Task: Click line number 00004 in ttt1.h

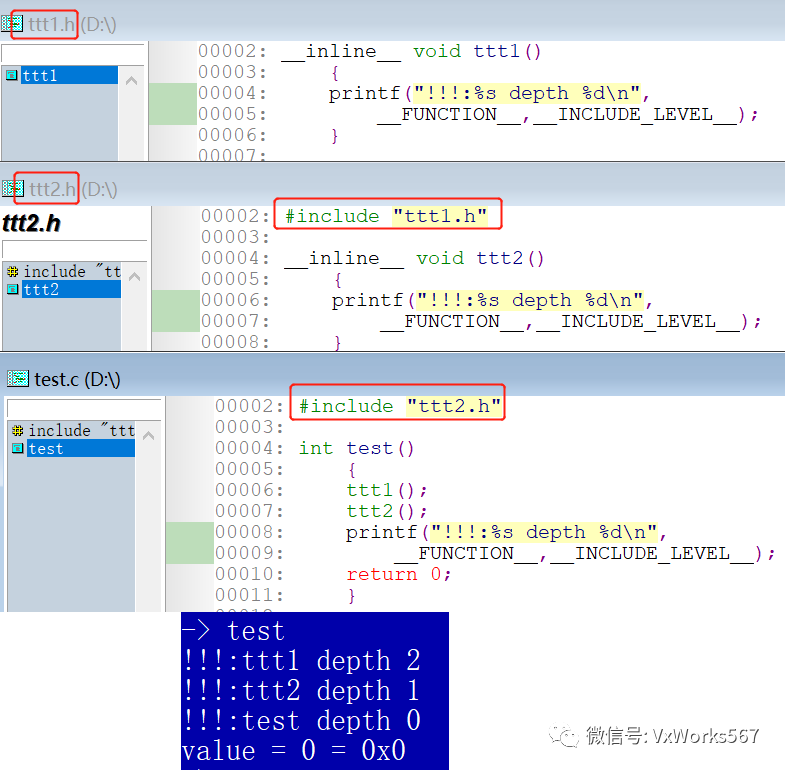Action: click(232, 93)
